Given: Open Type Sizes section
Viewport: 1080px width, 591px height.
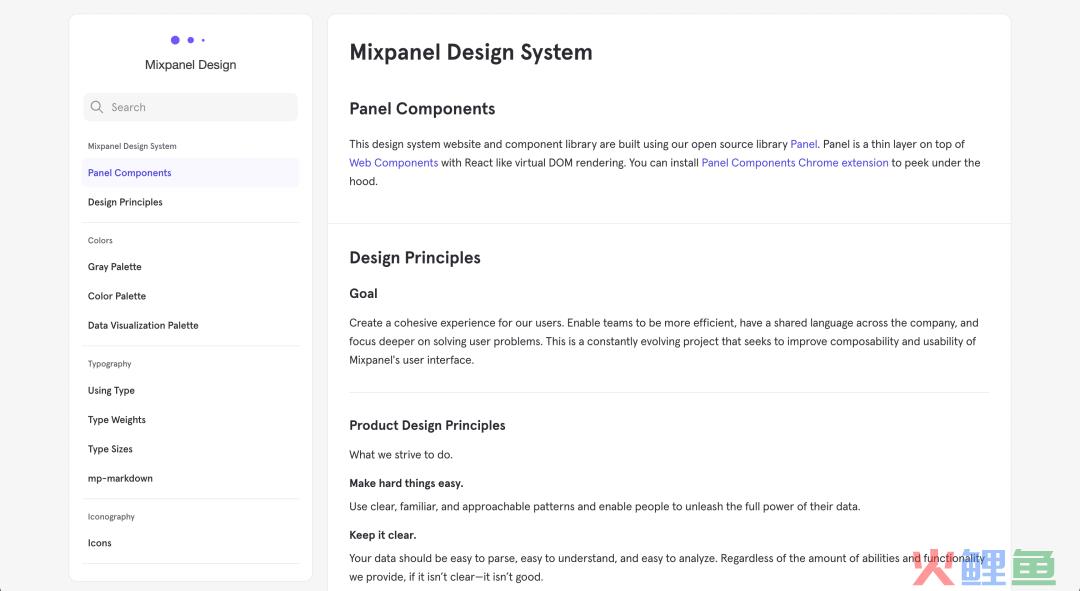Looking at the screenshot, I should 191,449.
